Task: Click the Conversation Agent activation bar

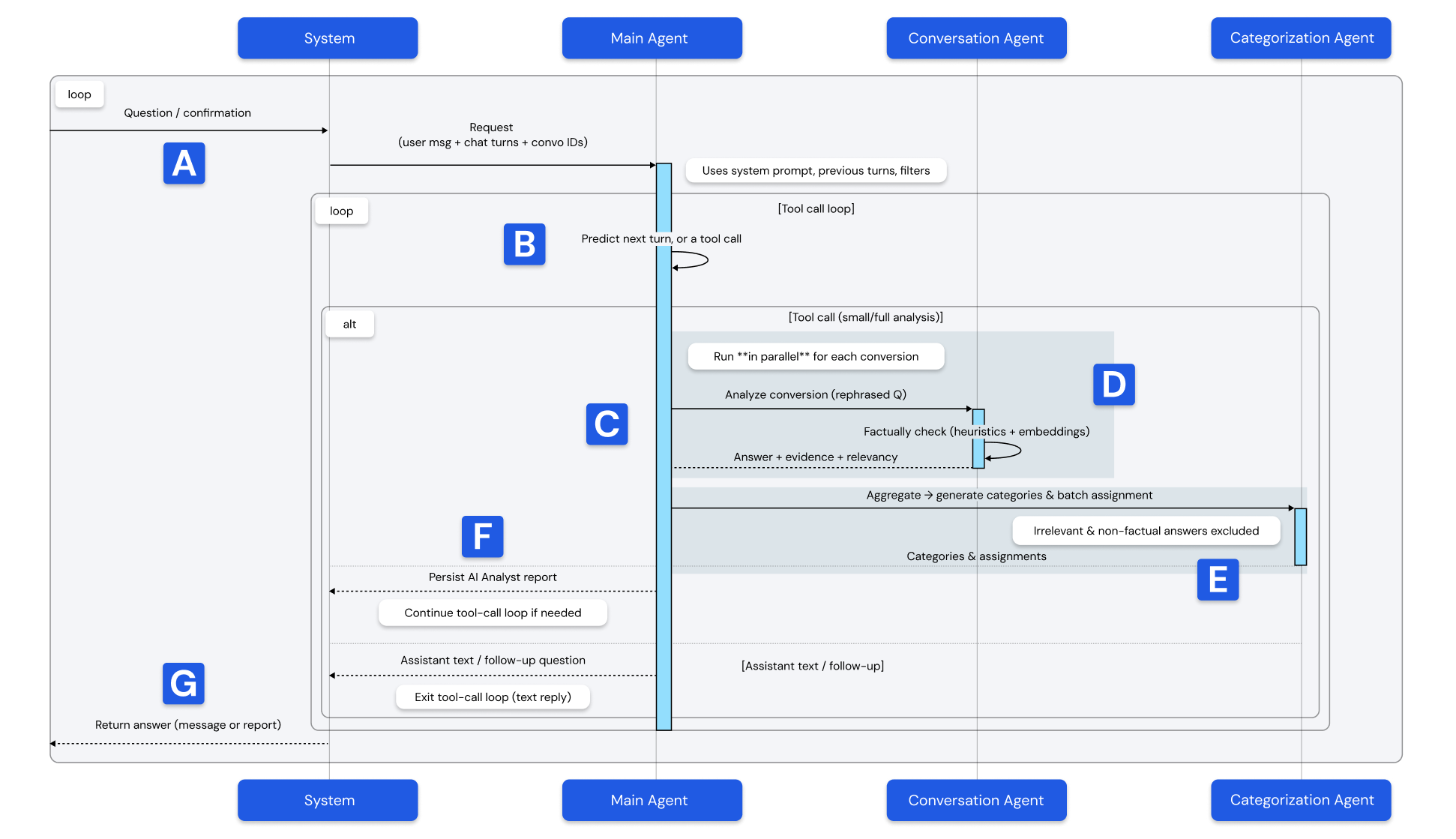Action: point(978,439)
